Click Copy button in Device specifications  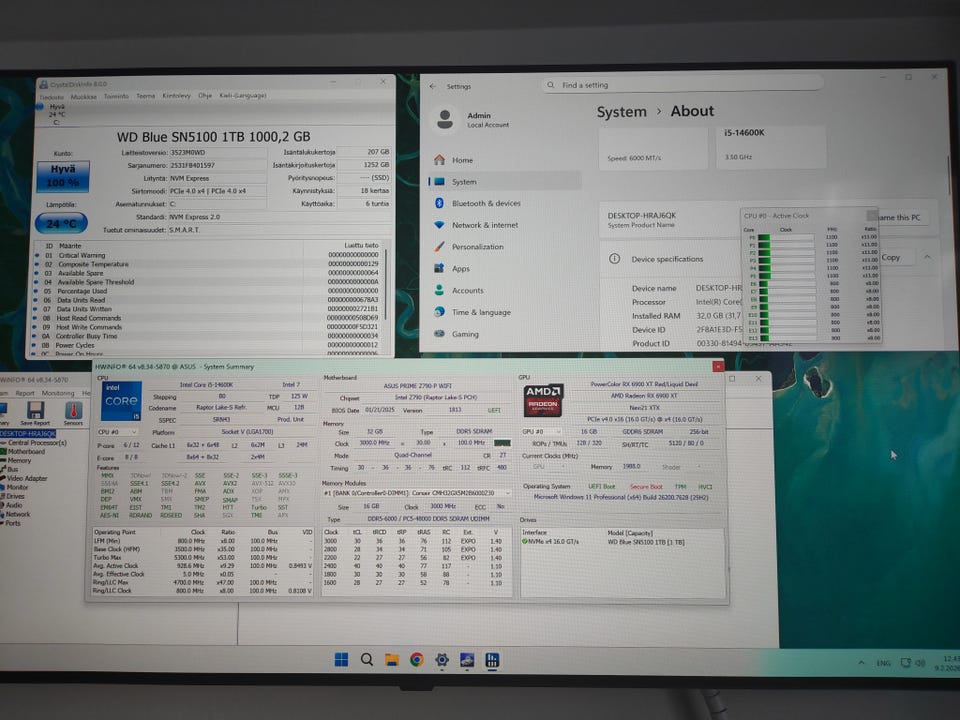coord(896,257)
